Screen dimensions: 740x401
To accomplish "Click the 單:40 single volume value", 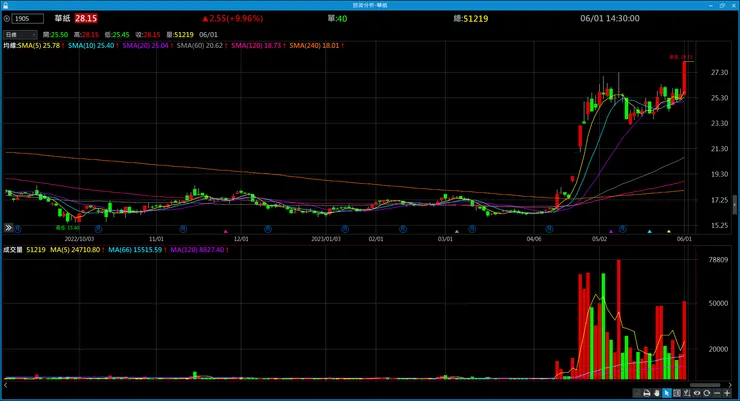I will pos(337,18).
